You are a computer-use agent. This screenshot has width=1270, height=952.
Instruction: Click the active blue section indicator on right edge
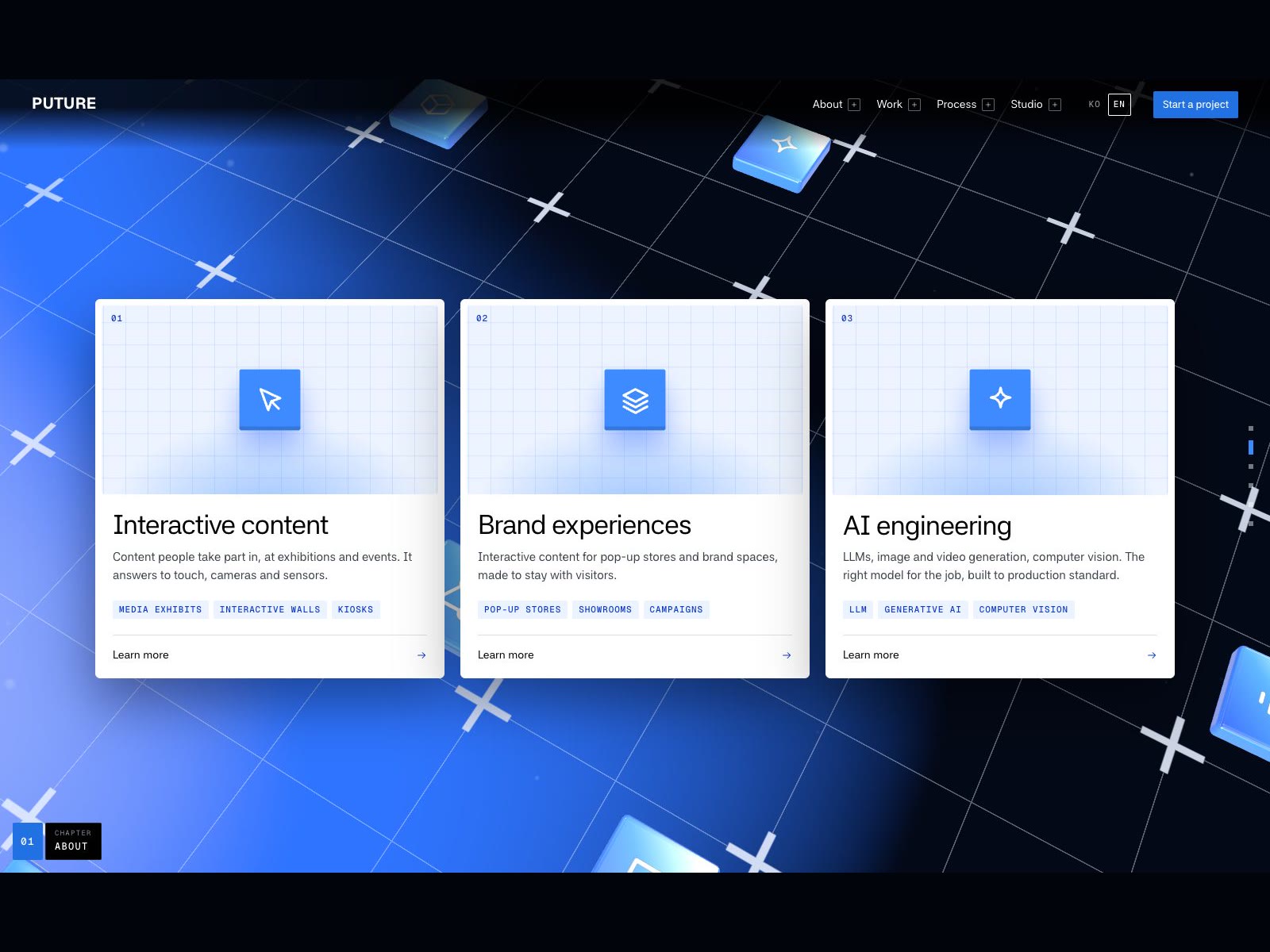(1251, 447)
